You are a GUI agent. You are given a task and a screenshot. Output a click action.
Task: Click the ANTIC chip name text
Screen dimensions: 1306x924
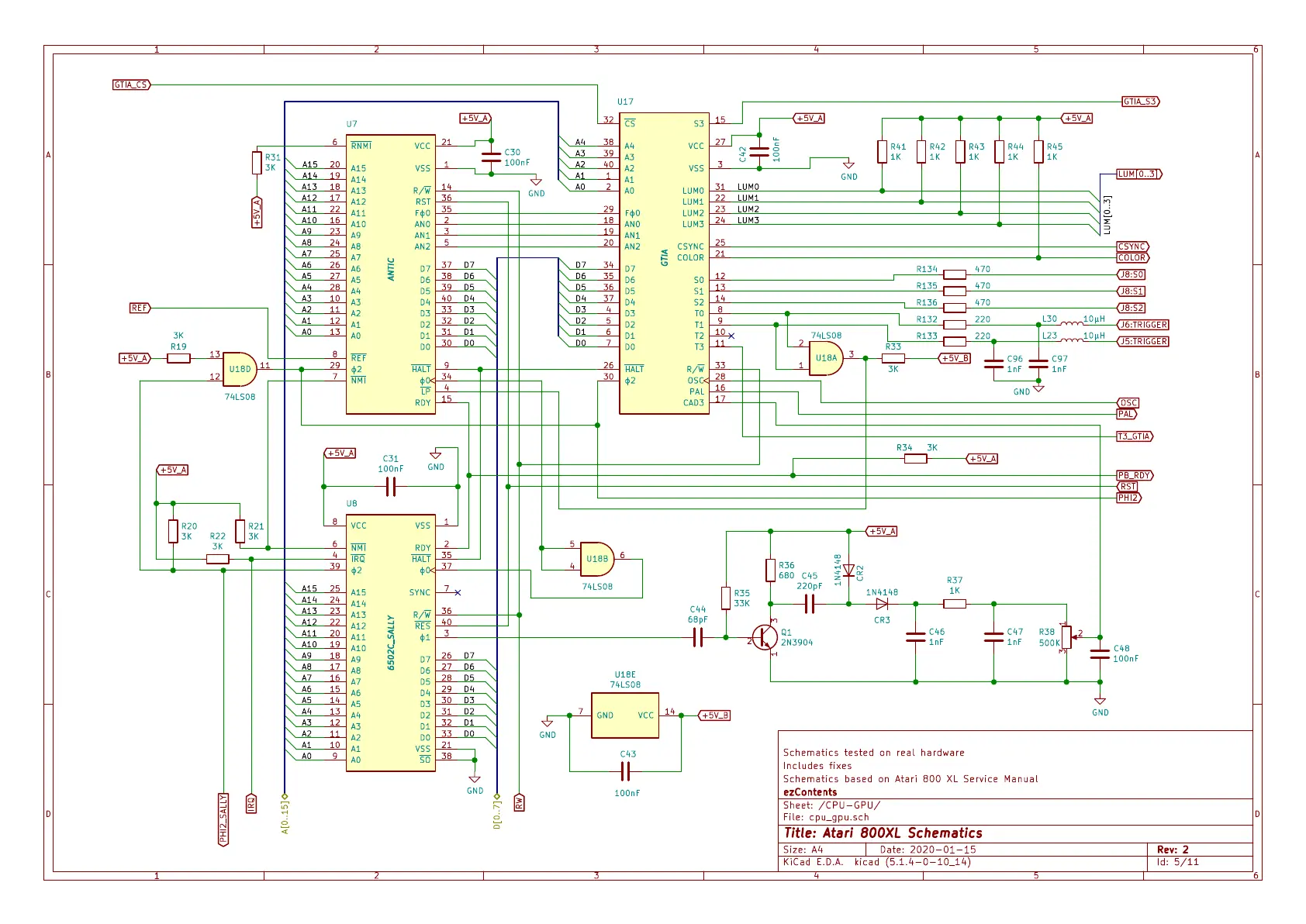click(x=391, y=269)
